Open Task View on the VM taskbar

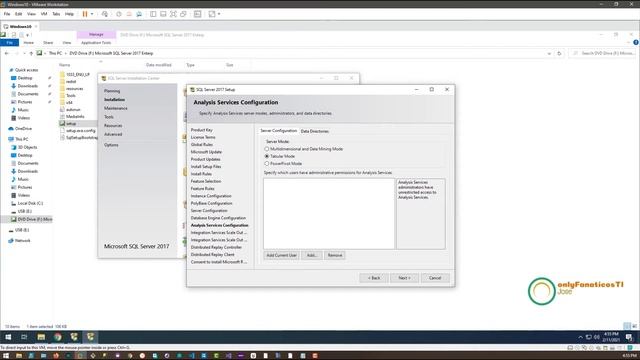pyautogui.click(x=24, y=337)
